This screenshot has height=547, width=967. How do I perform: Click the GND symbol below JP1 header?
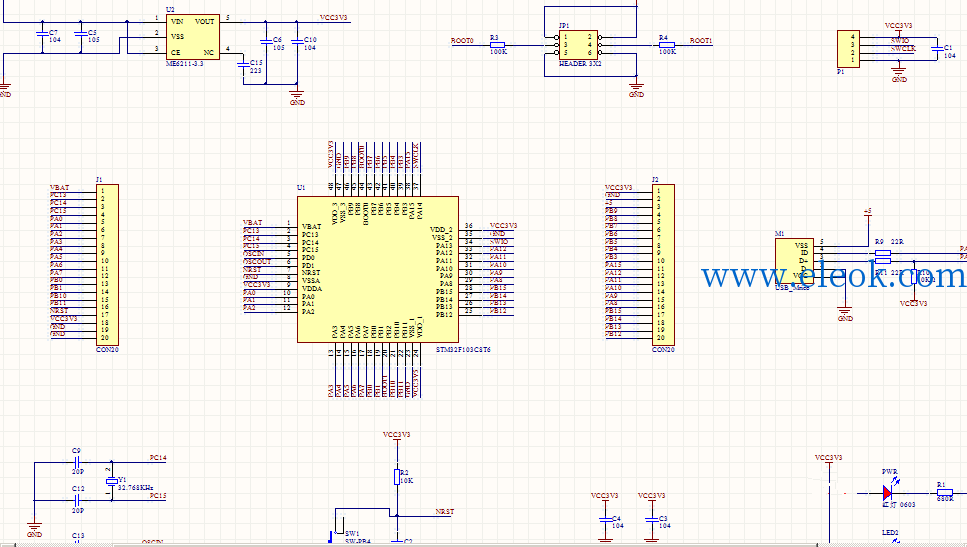(636, 89)
